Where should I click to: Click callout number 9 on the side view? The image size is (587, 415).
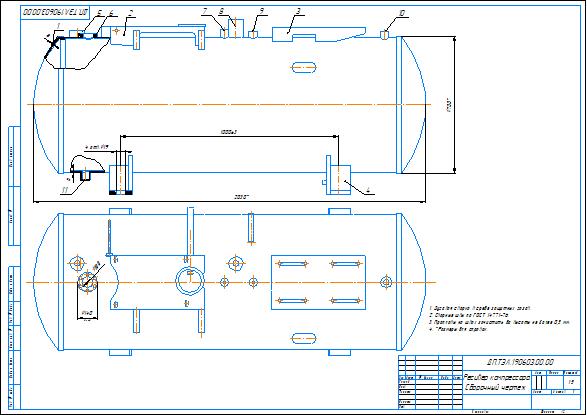262,11
